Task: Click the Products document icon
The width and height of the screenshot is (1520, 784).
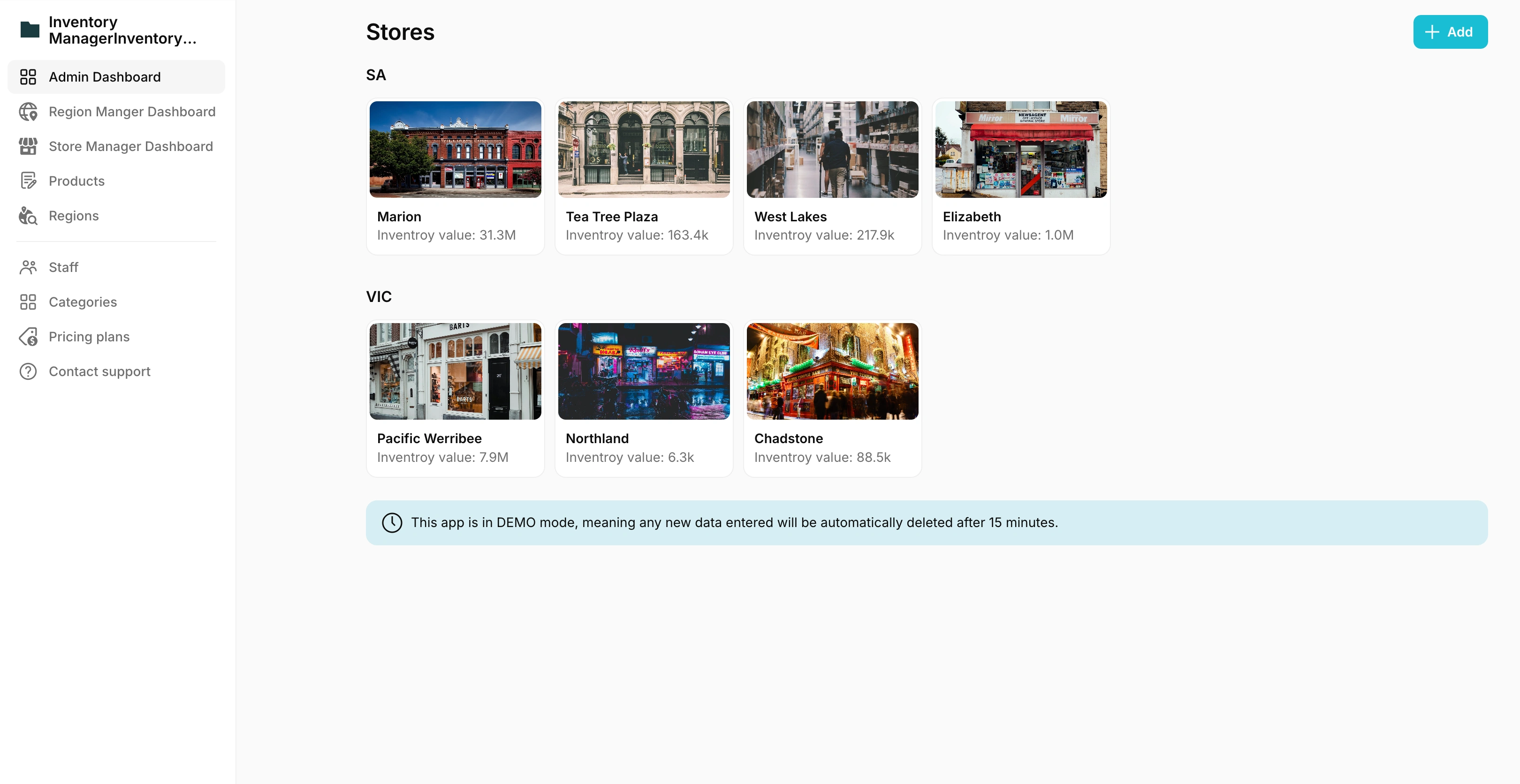Action: (28, 181)
